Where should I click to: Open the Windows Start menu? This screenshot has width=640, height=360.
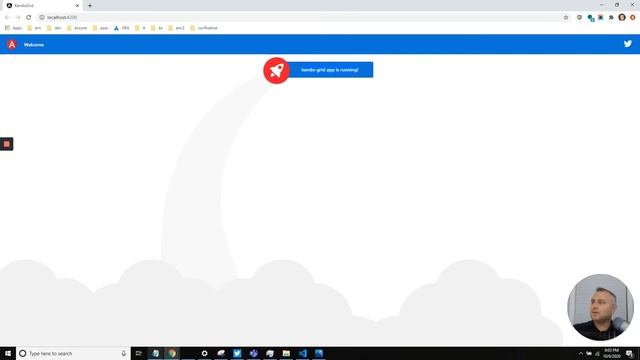click(8, 353)
